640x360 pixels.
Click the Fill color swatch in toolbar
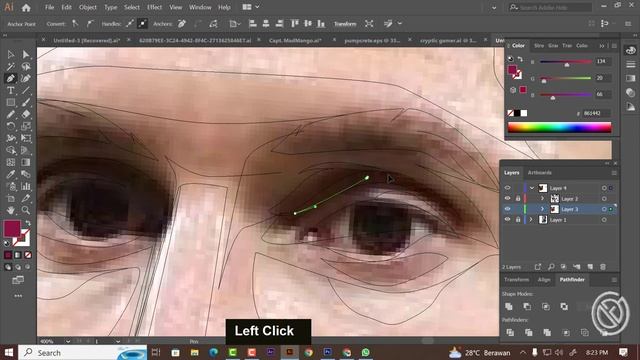click(12, 229)
